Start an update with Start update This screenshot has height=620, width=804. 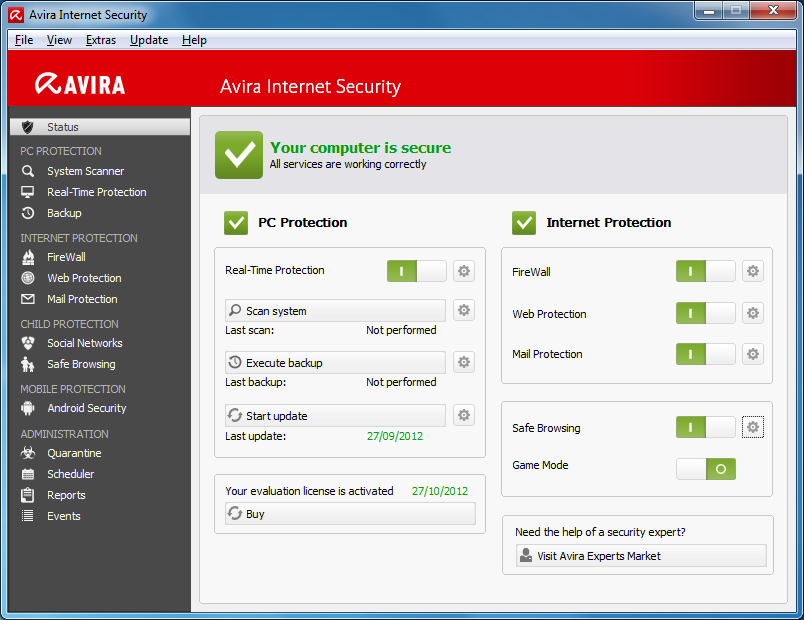point(334,415)
